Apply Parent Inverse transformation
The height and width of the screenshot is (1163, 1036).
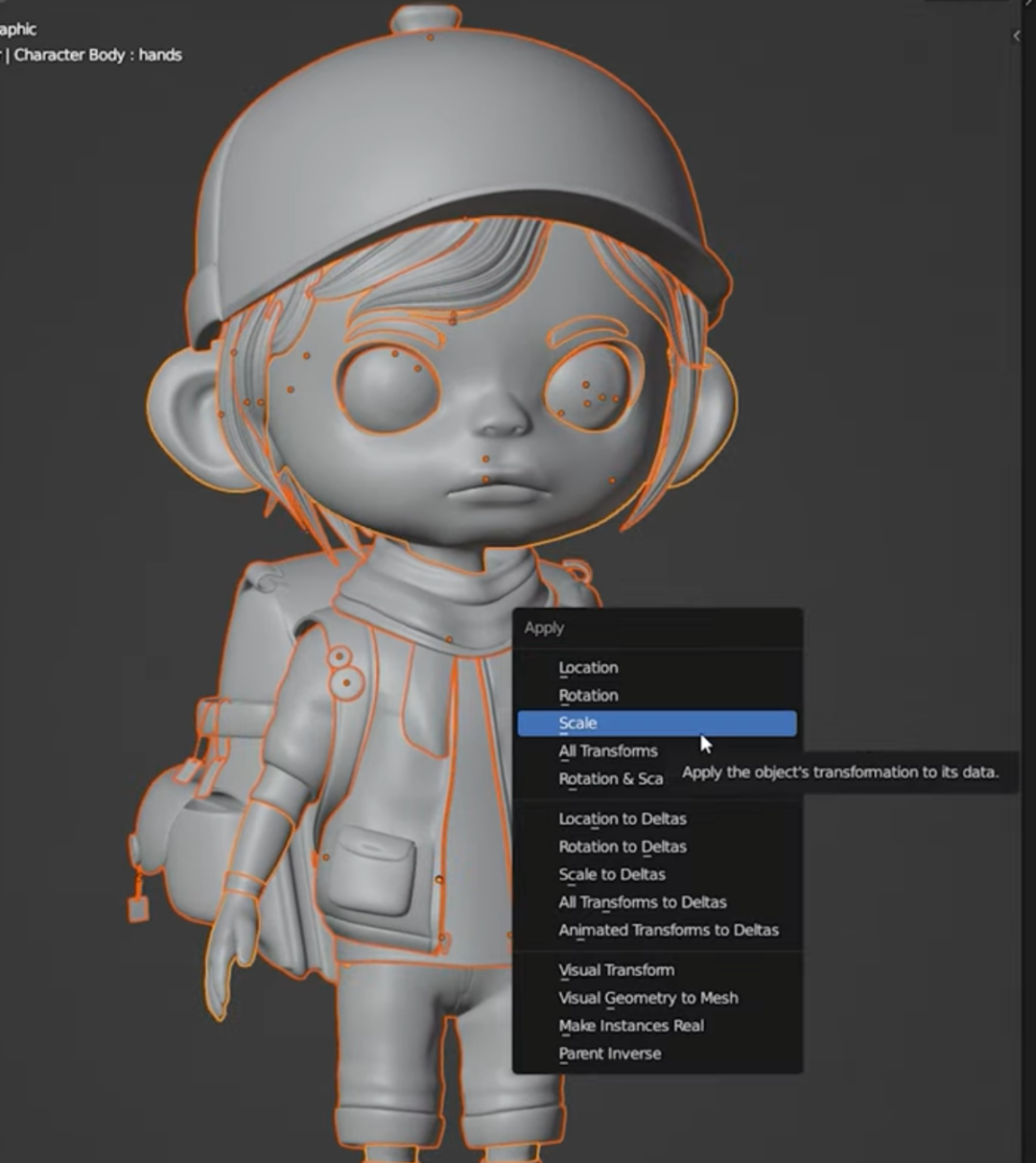[608, 1054]
